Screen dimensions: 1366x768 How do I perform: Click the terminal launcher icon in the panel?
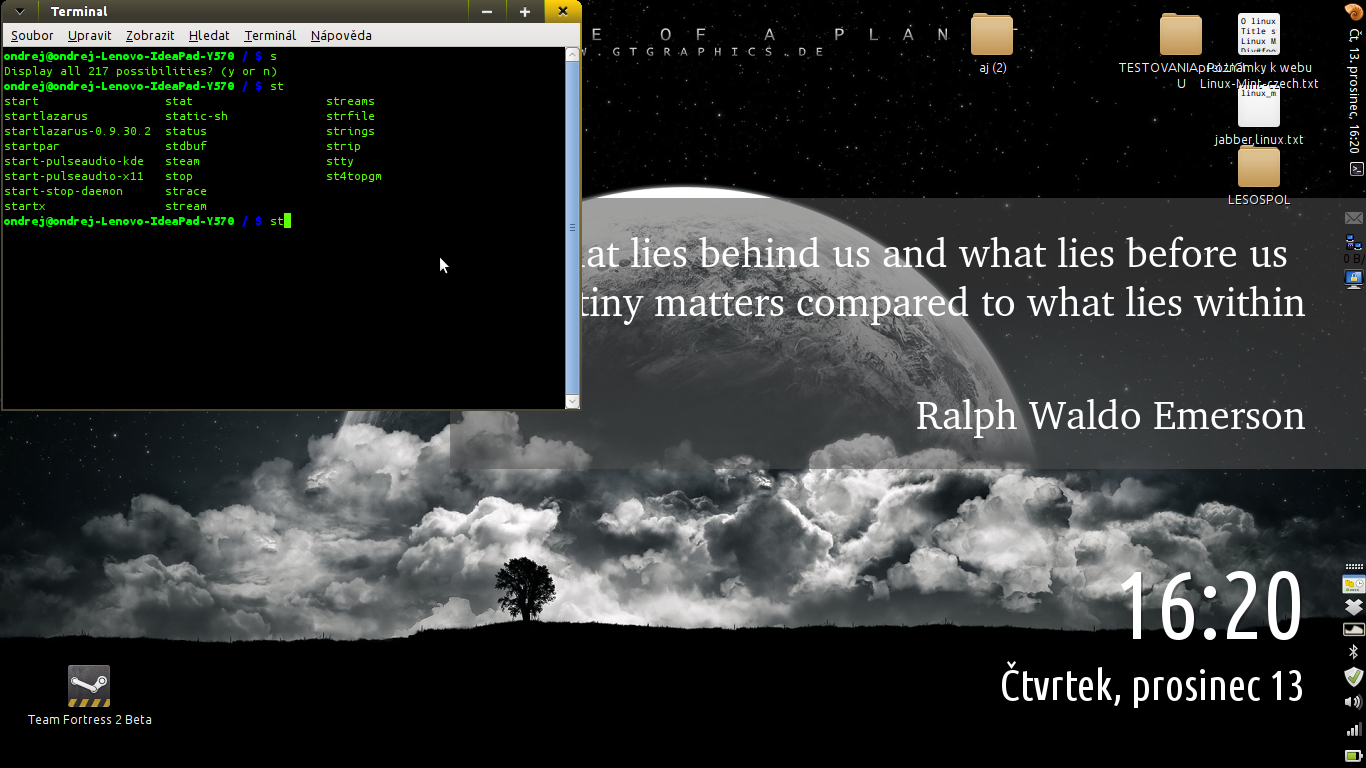pos(1356,169)
